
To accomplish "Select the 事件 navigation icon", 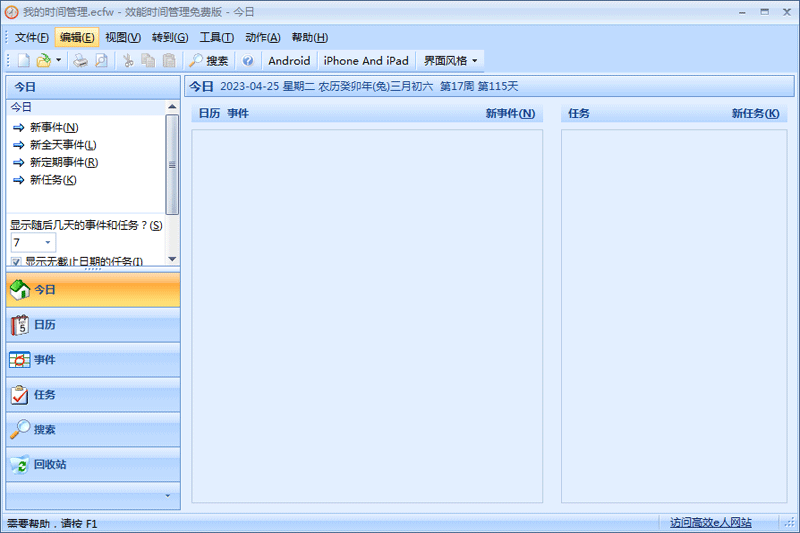I will pyautogui.click(x=20, y=360).
